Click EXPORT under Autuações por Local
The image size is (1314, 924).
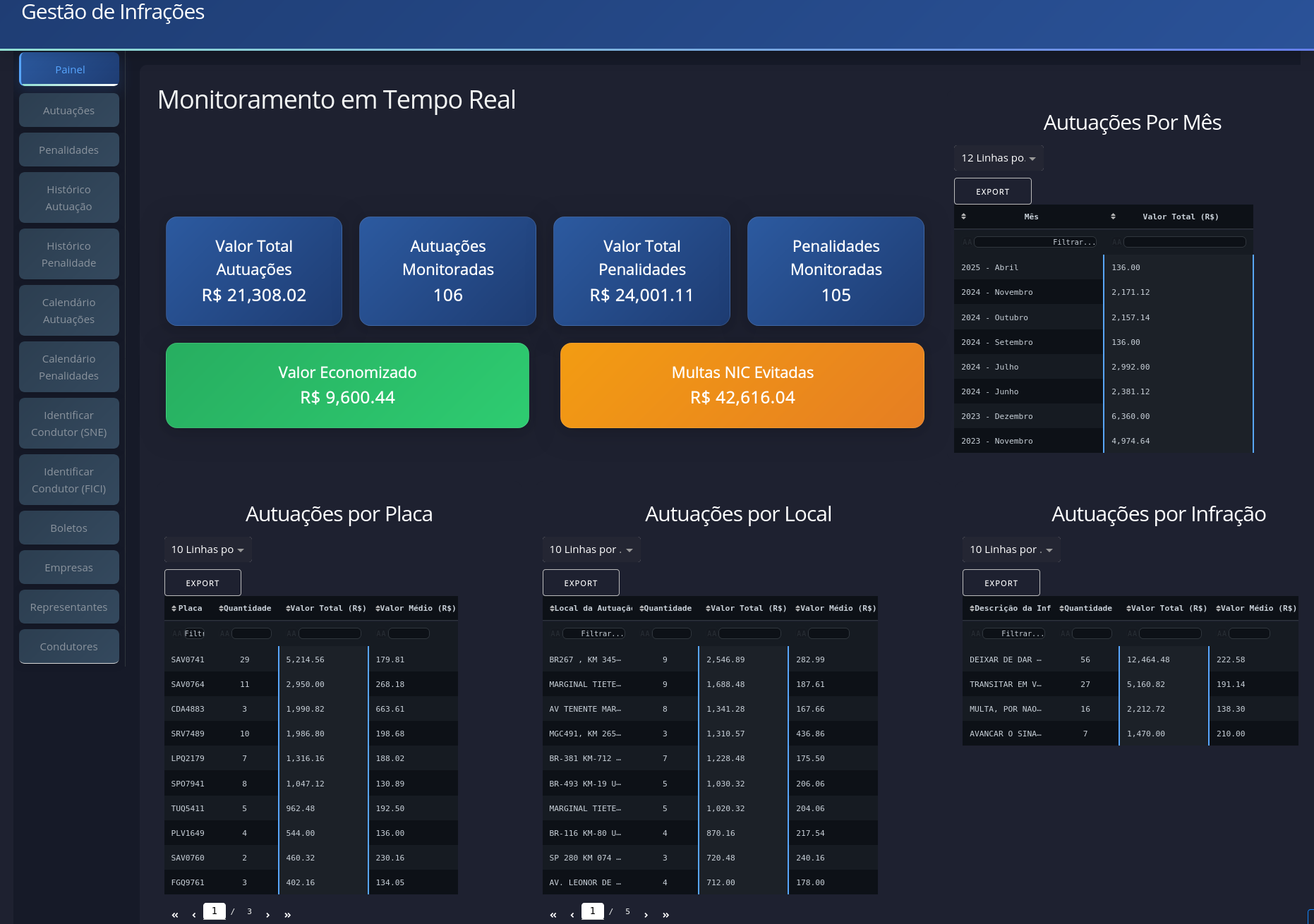click(581, 583)
